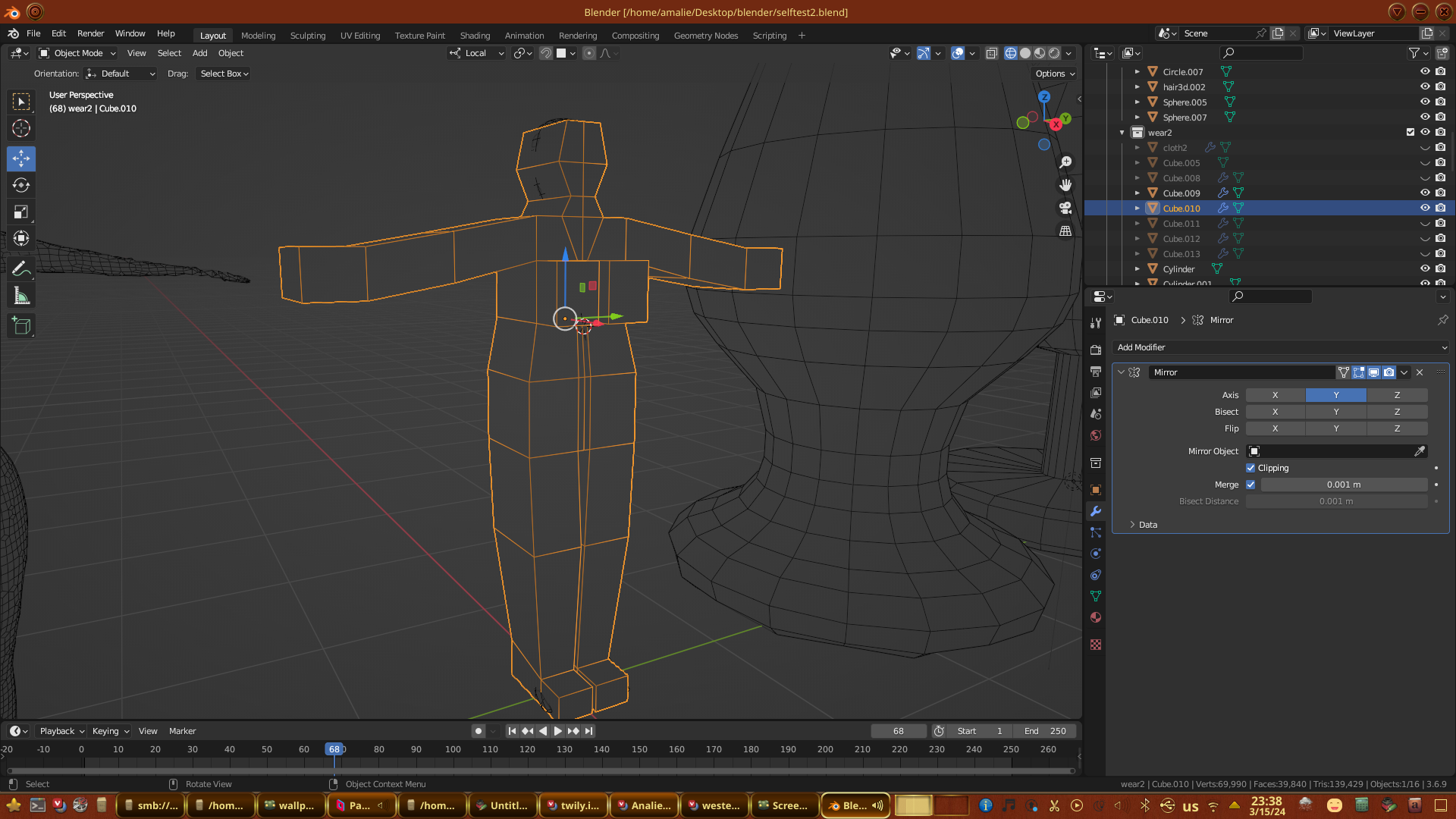1456x819 pixels.
Task: Enable Z axis for Mirror modifier
Action: (x=1397, y=395)
